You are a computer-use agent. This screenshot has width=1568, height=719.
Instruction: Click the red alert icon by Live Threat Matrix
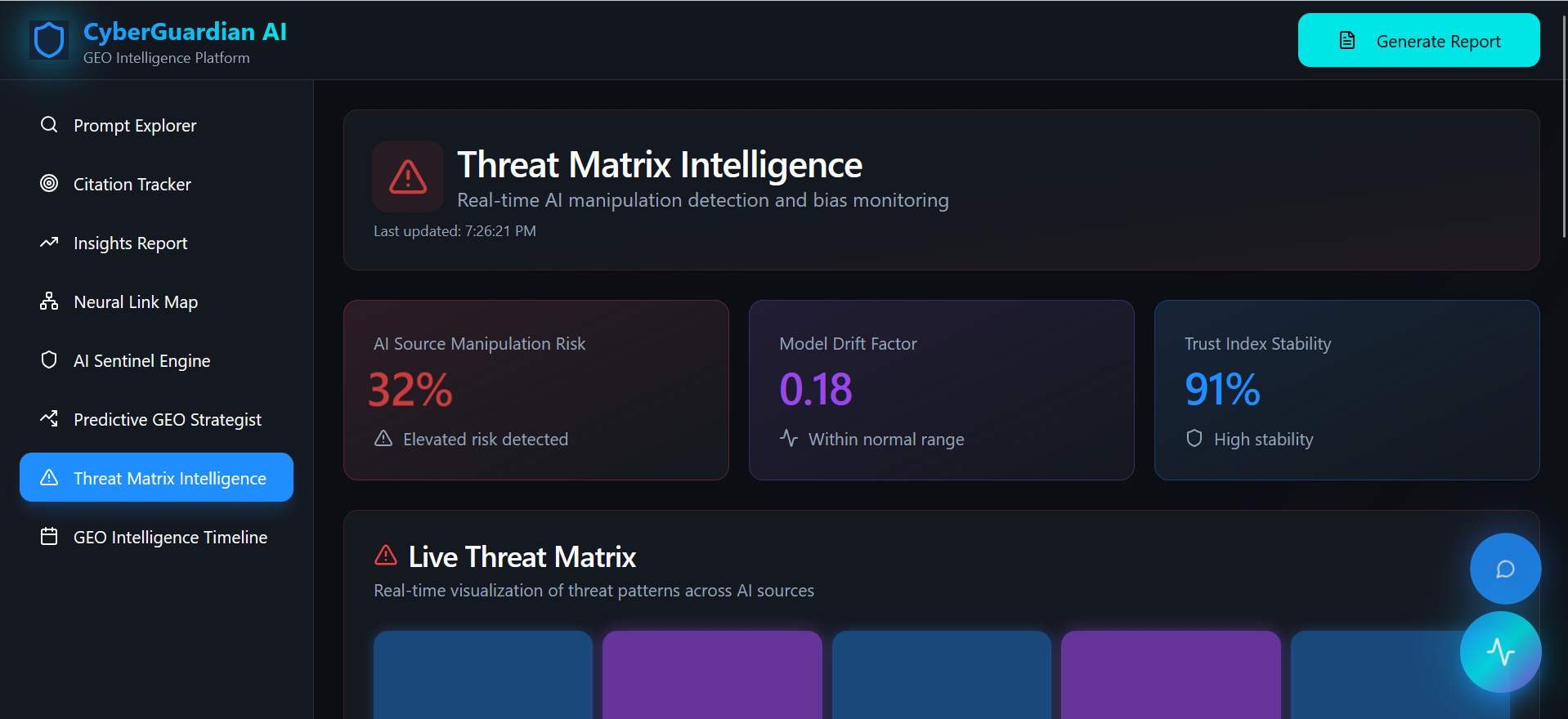click(x=386, y=556)
